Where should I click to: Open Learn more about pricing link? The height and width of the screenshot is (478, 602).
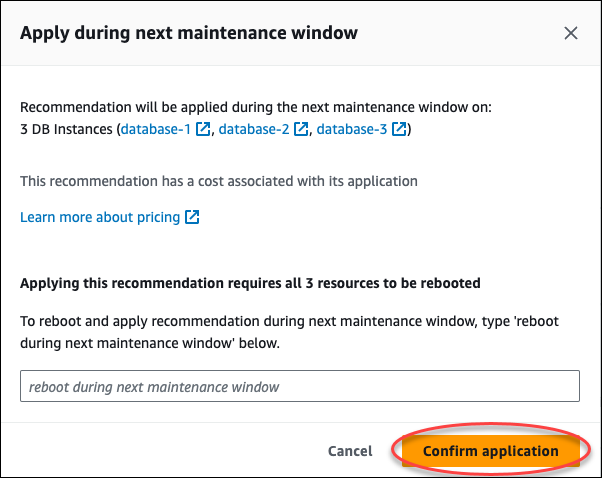tap(100, 216)
